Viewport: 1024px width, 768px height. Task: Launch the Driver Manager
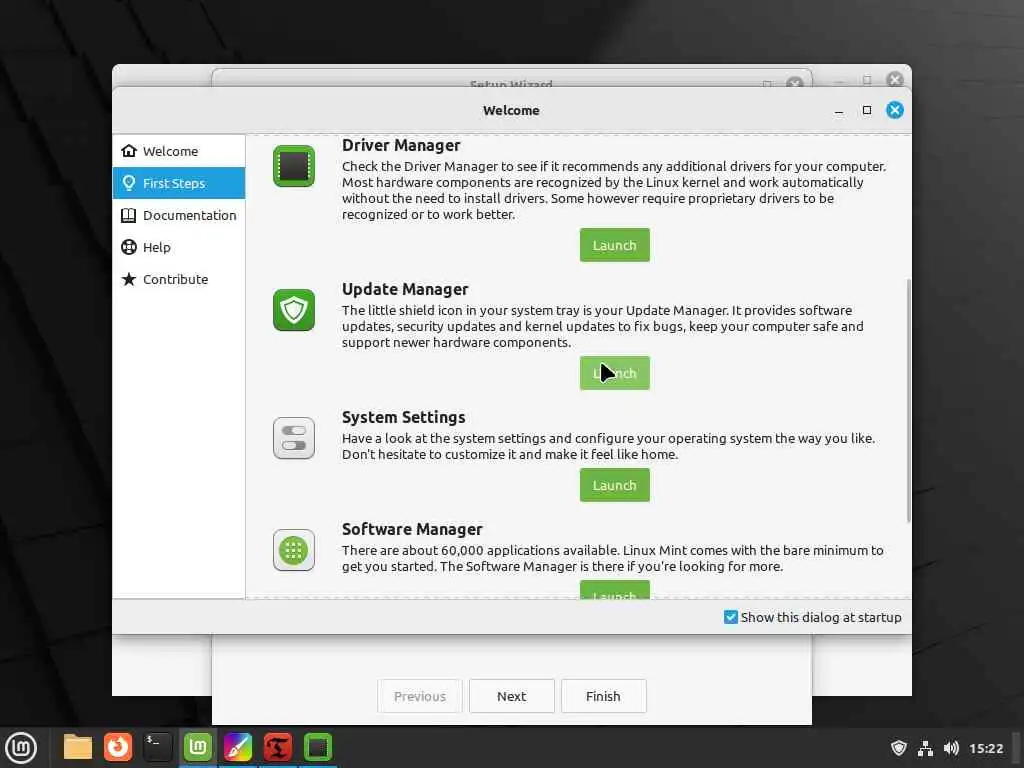pyautogui.click(x=615, y=245)
